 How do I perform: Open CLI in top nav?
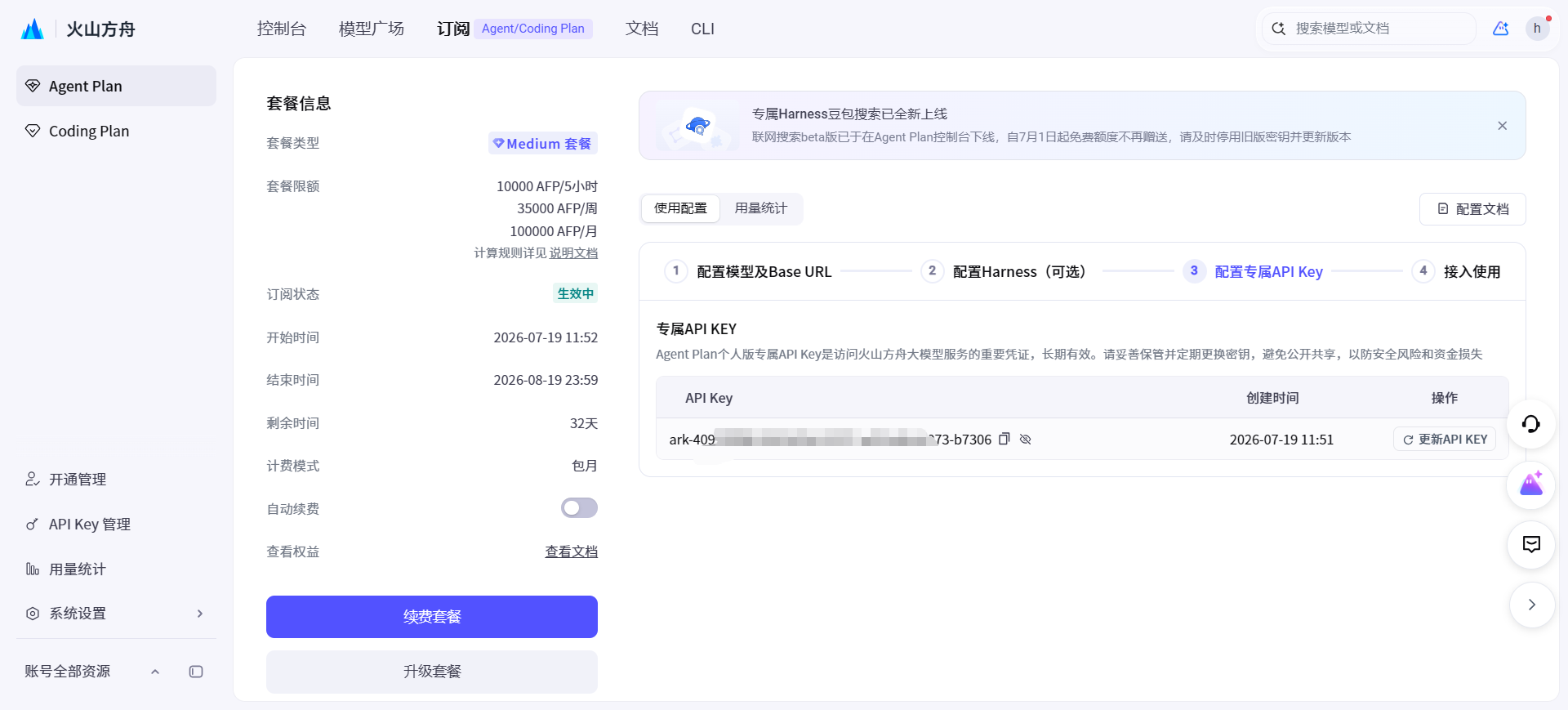[x=702, y=29]
